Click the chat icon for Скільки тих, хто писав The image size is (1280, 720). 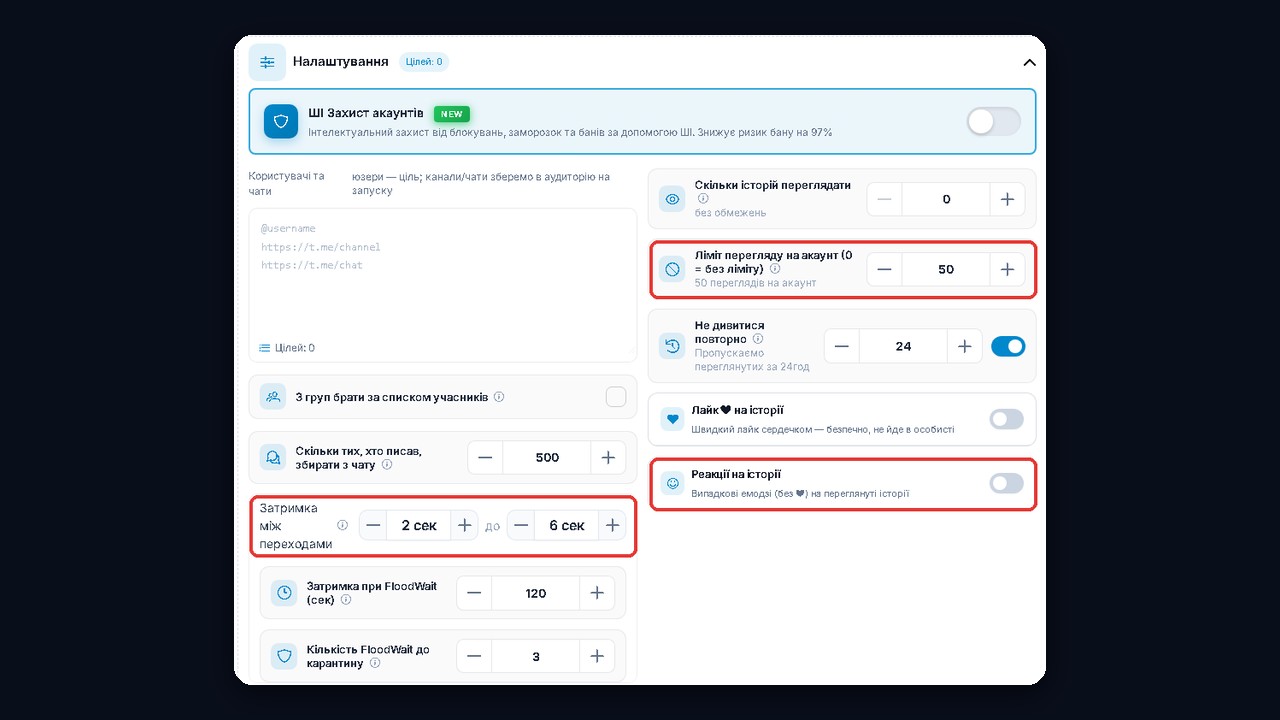[272, 457]
